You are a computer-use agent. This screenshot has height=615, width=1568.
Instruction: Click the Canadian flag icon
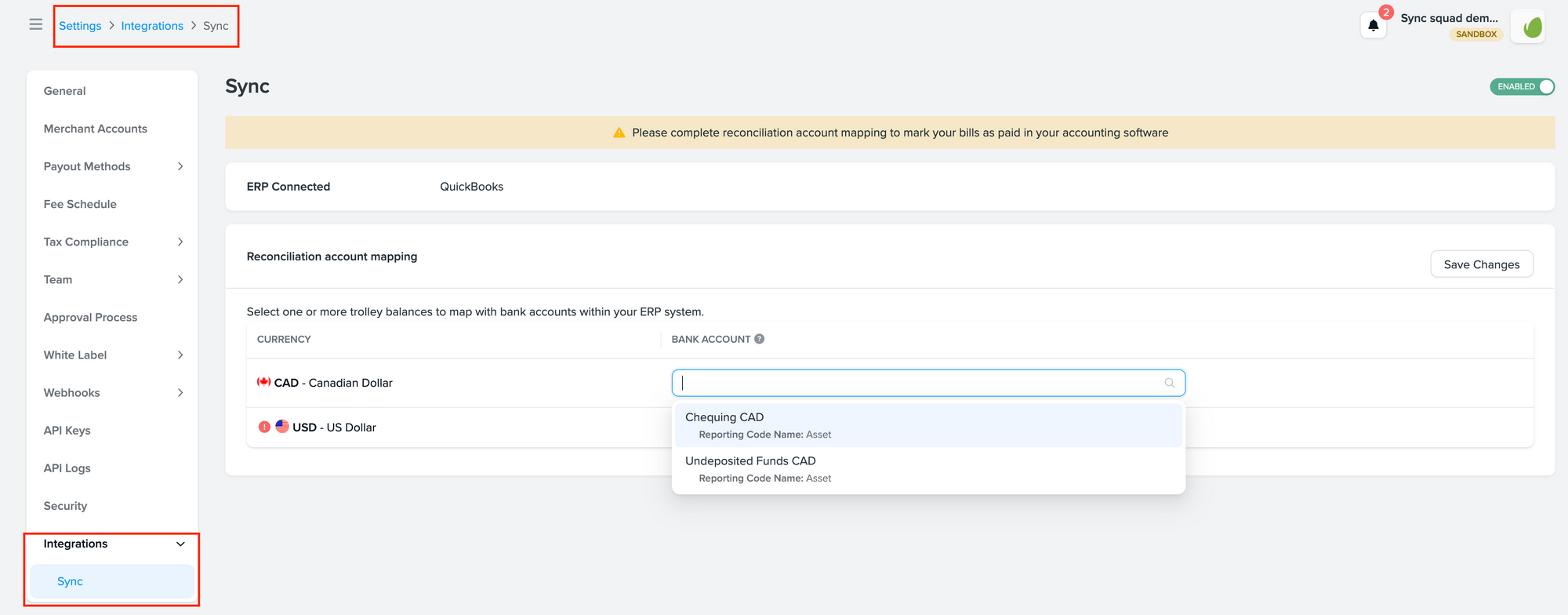coord(263,382)
